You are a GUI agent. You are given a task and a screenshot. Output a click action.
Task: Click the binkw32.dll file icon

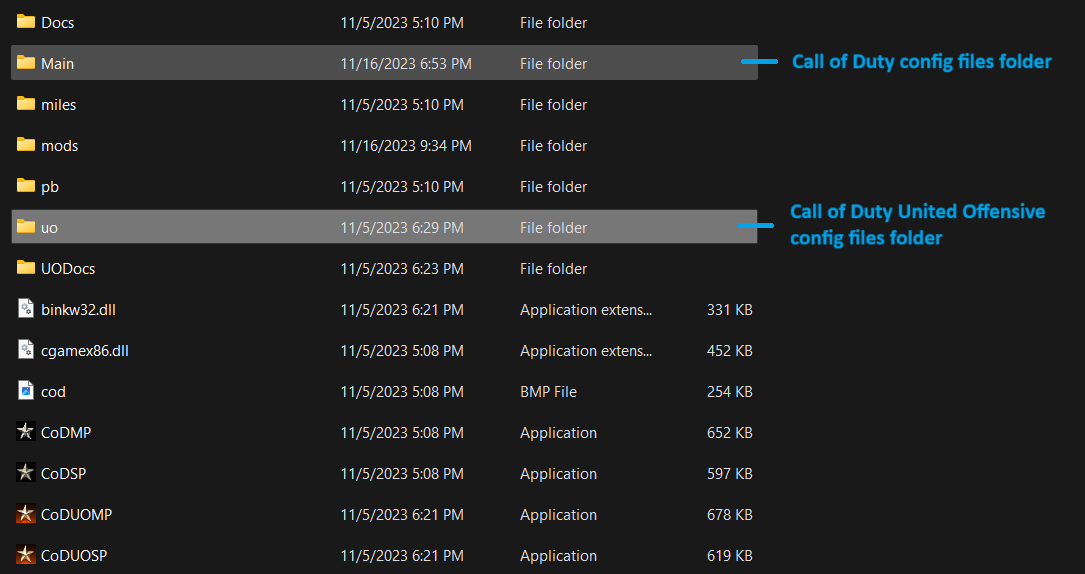point(26,309)
